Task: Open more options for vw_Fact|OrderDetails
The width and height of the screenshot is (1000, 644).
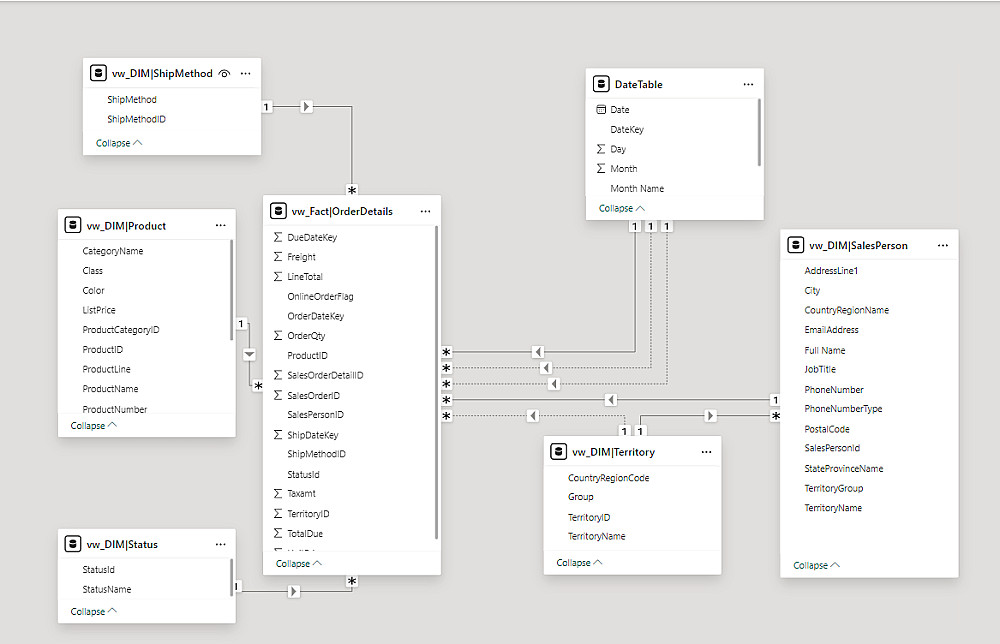Action: tap(425, 211)
